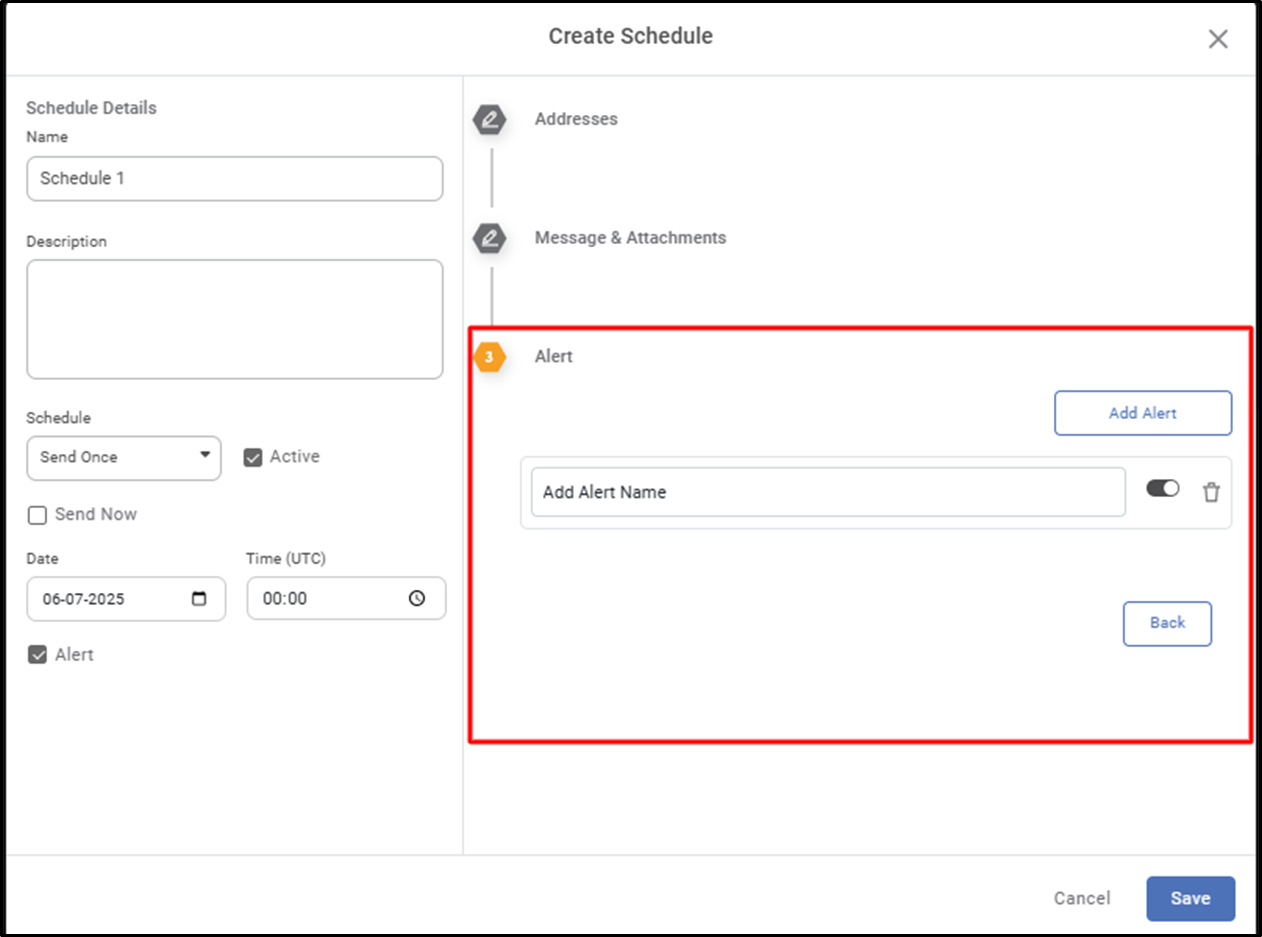Uncheck the Active checkbox
This screenshot has width=1262, height=937.
tap(253, 457)
